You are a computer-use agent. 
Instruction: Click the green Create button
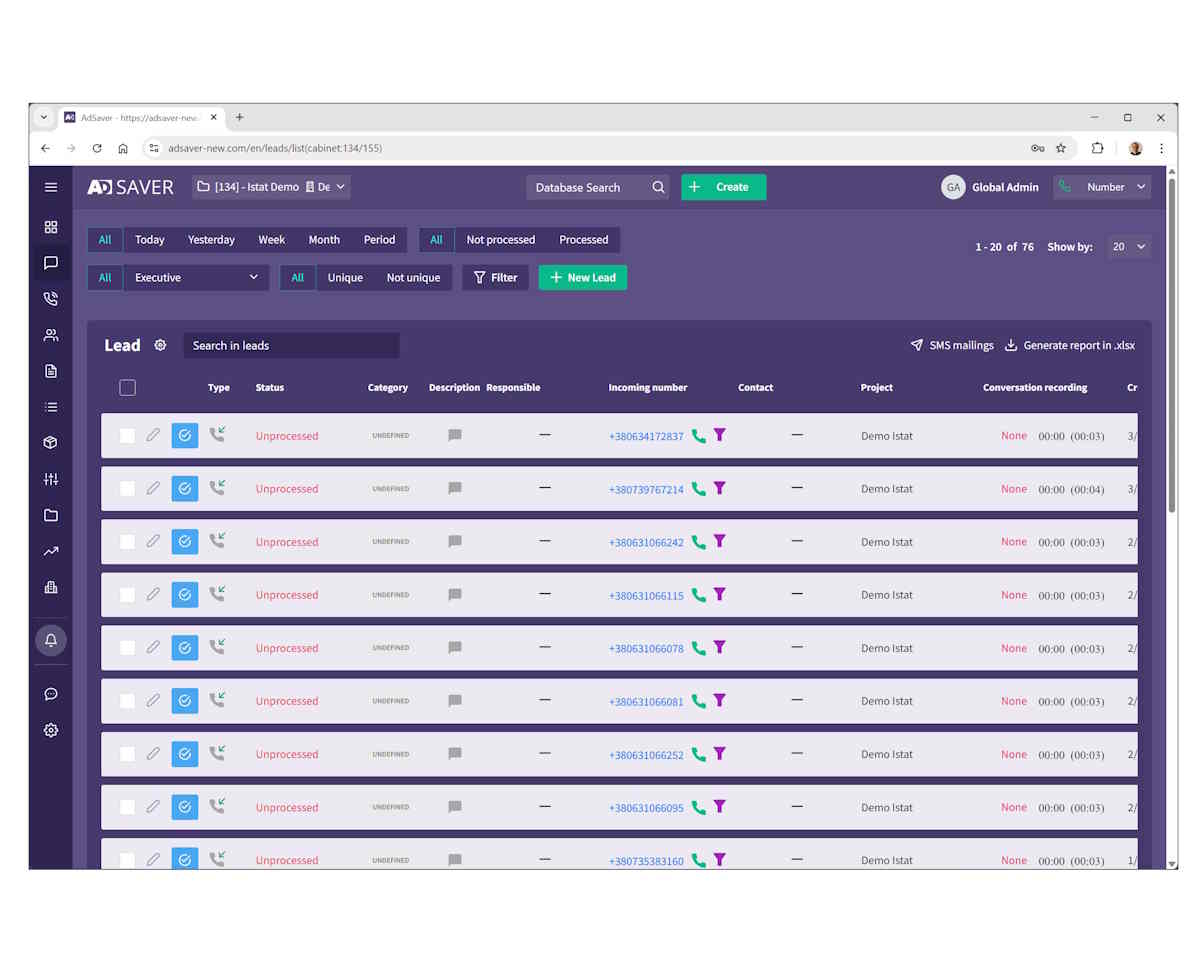pyautogui.click(x=724, y=187)
